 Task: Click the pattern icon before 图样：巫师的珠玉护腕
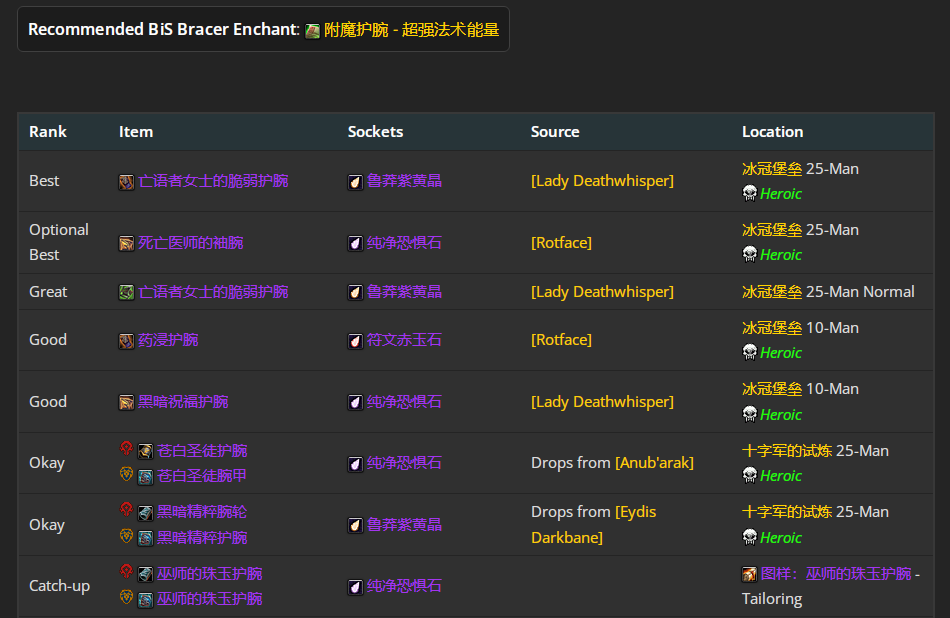click(x=749, y=574)
